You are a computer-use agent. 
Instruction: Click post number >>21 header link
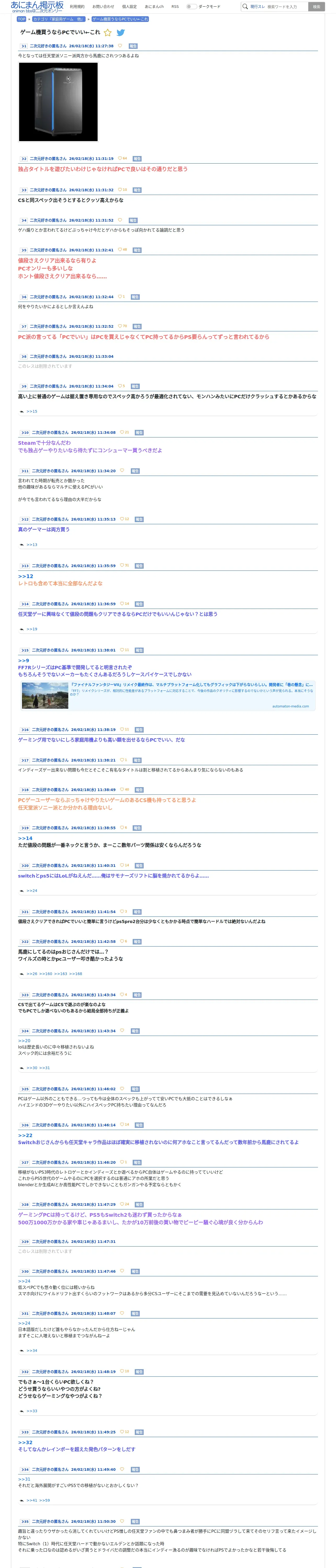pyautogui.click(x=25, y=912)
